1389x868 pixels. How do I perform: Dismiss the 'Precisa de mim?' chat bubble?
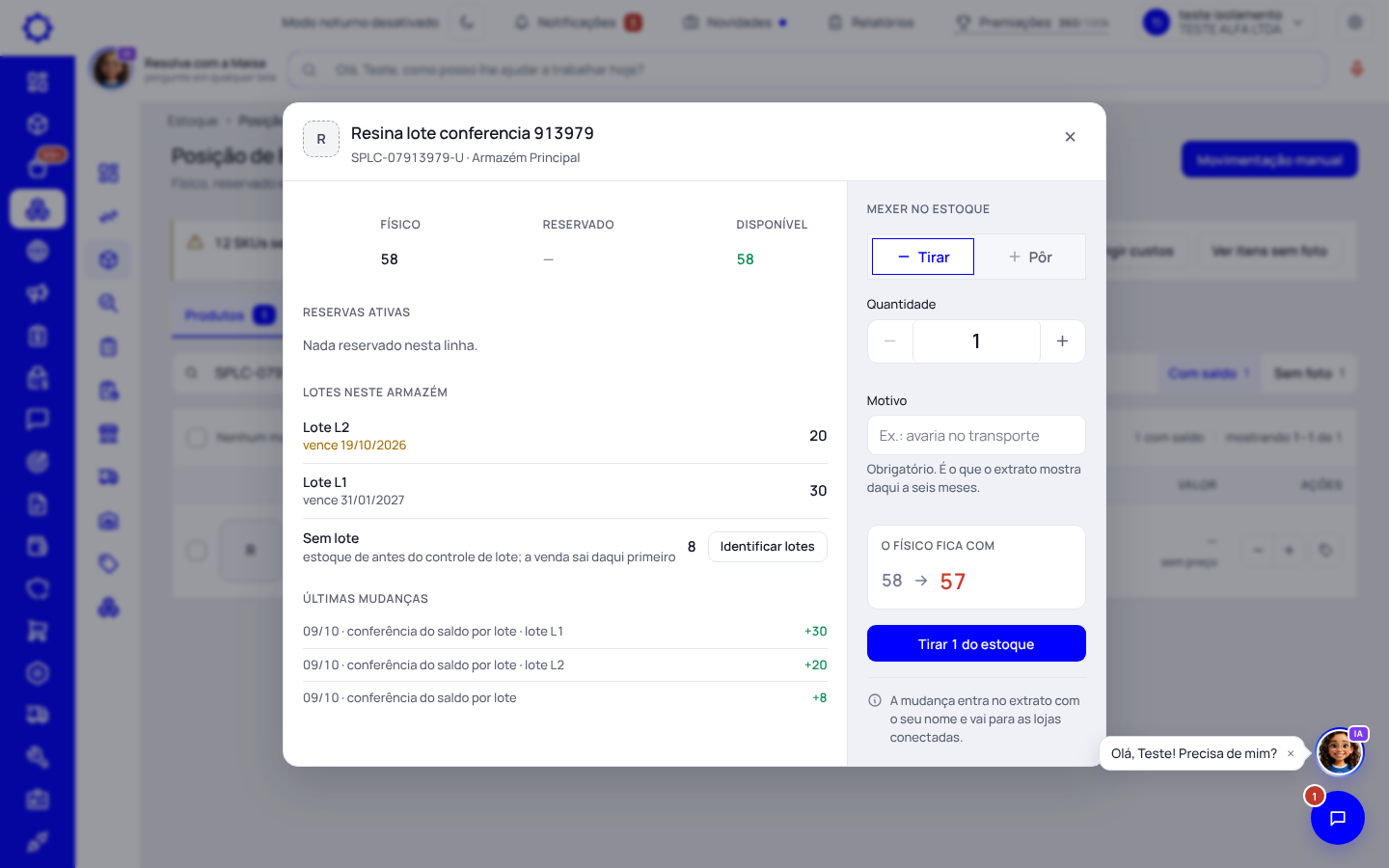click(1291, 754)
